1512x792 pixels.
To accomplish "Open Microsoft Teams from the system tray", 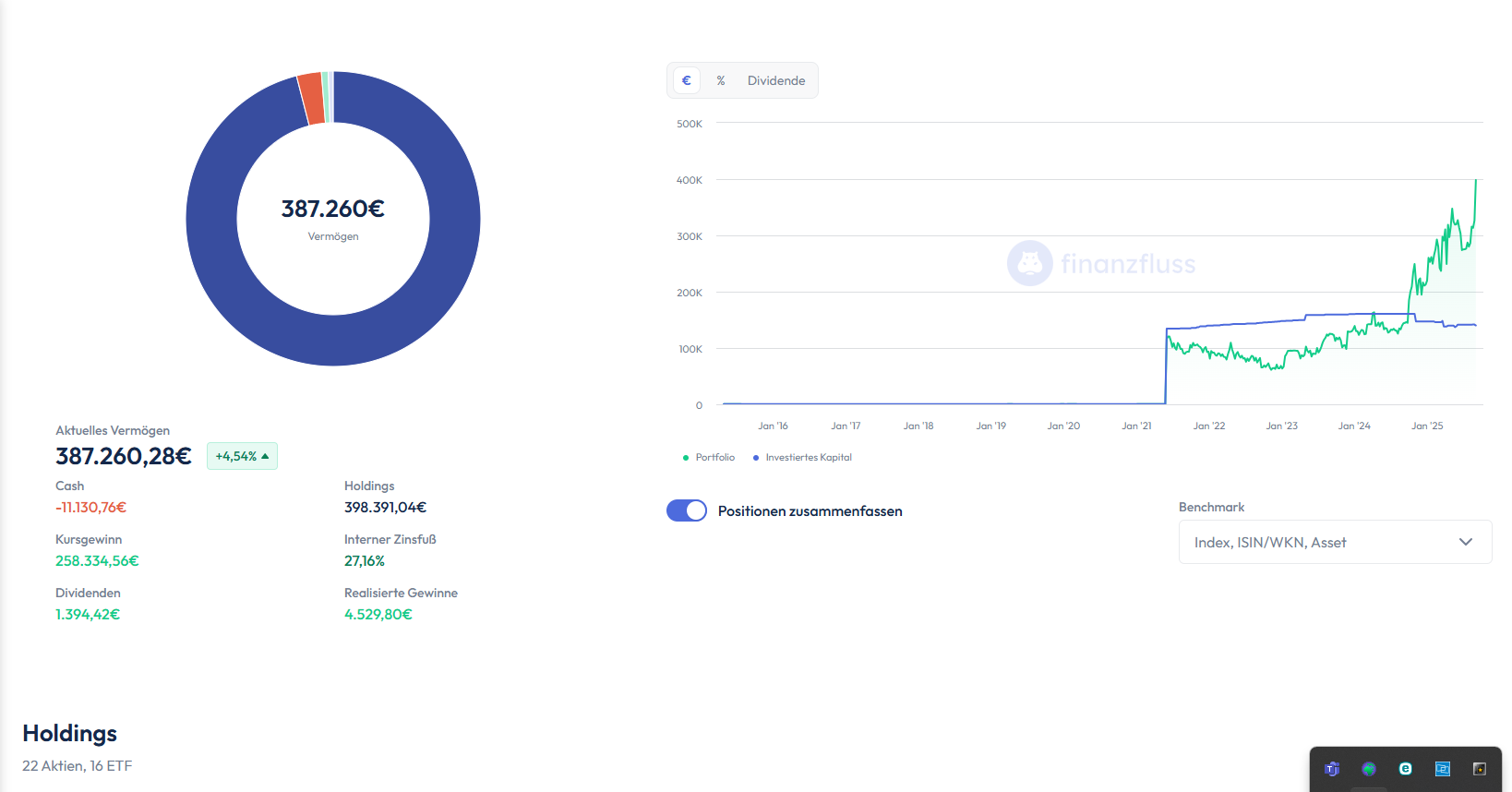I will click(x=1332, y=769).
